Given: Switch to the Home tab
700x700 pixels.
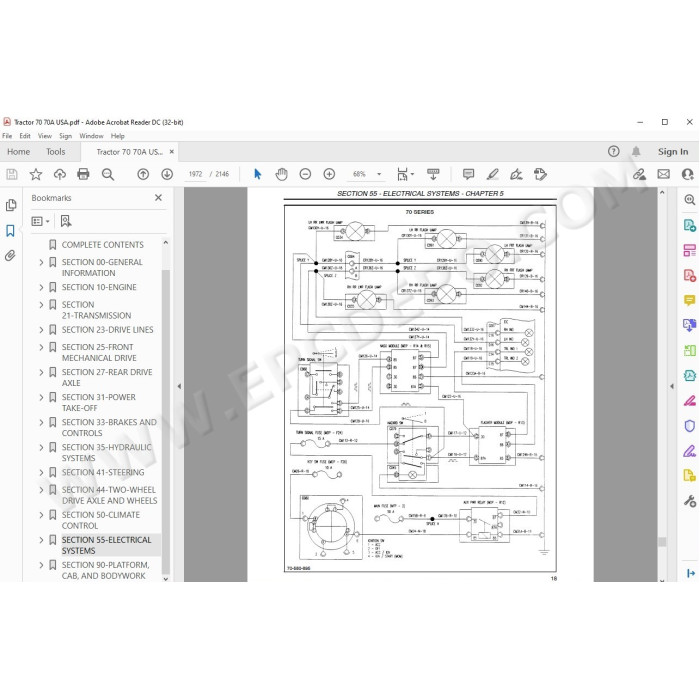Looking at the screenshot, I should 18,152.
